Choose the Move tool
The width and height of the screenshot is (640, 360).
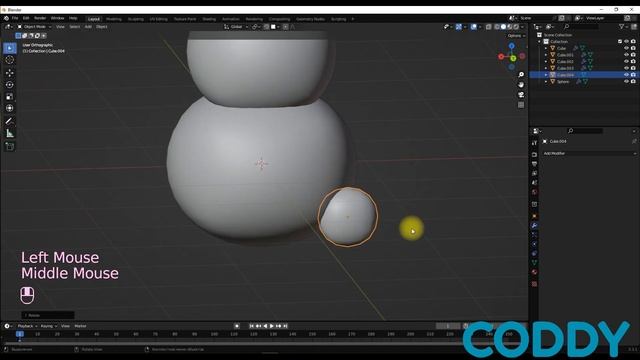coord(10,73)
